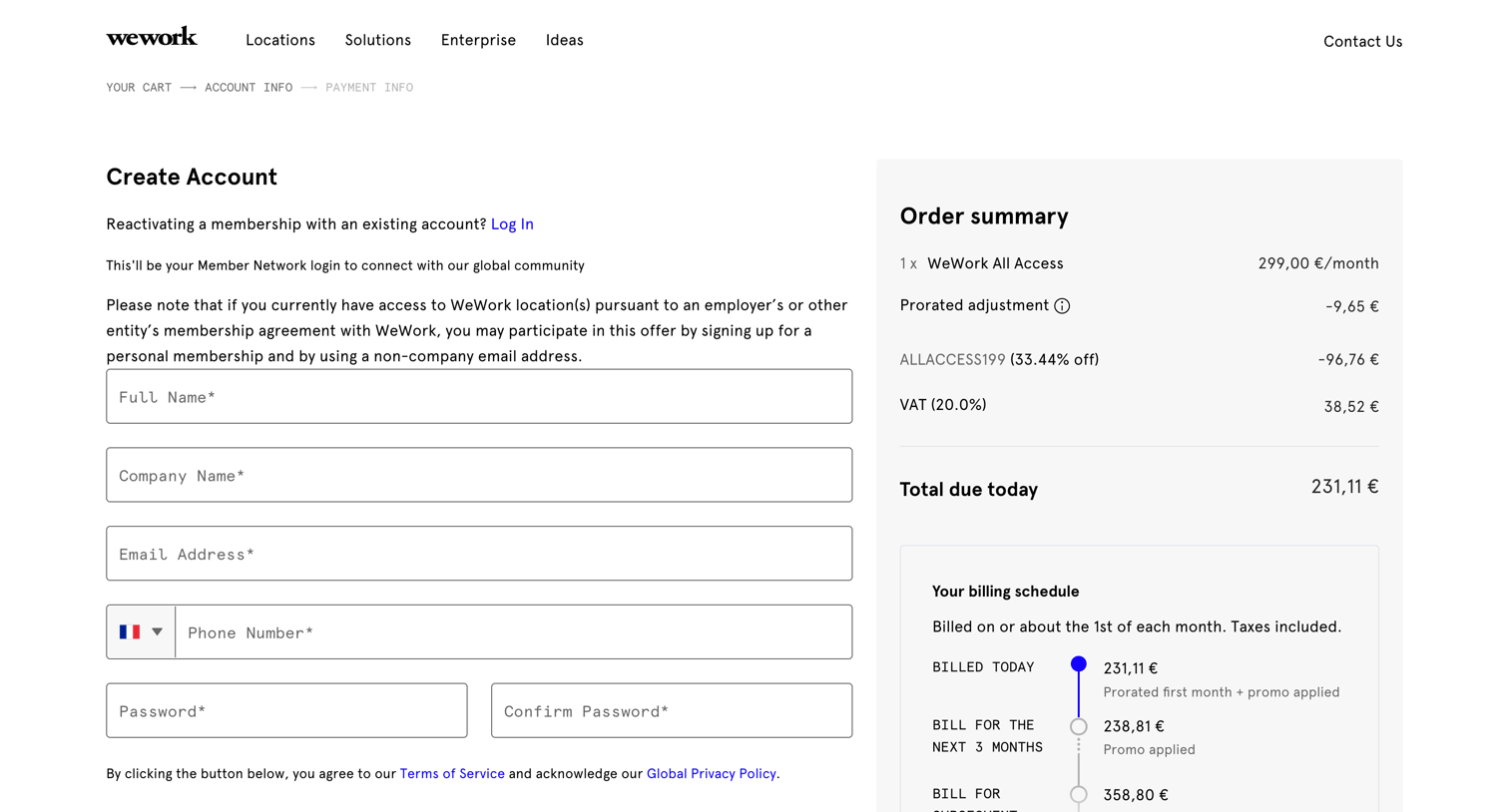Viewport: 1509px width, 812px height.
Task: Click the WeWork All Access line item
Action: coord(995,263)
